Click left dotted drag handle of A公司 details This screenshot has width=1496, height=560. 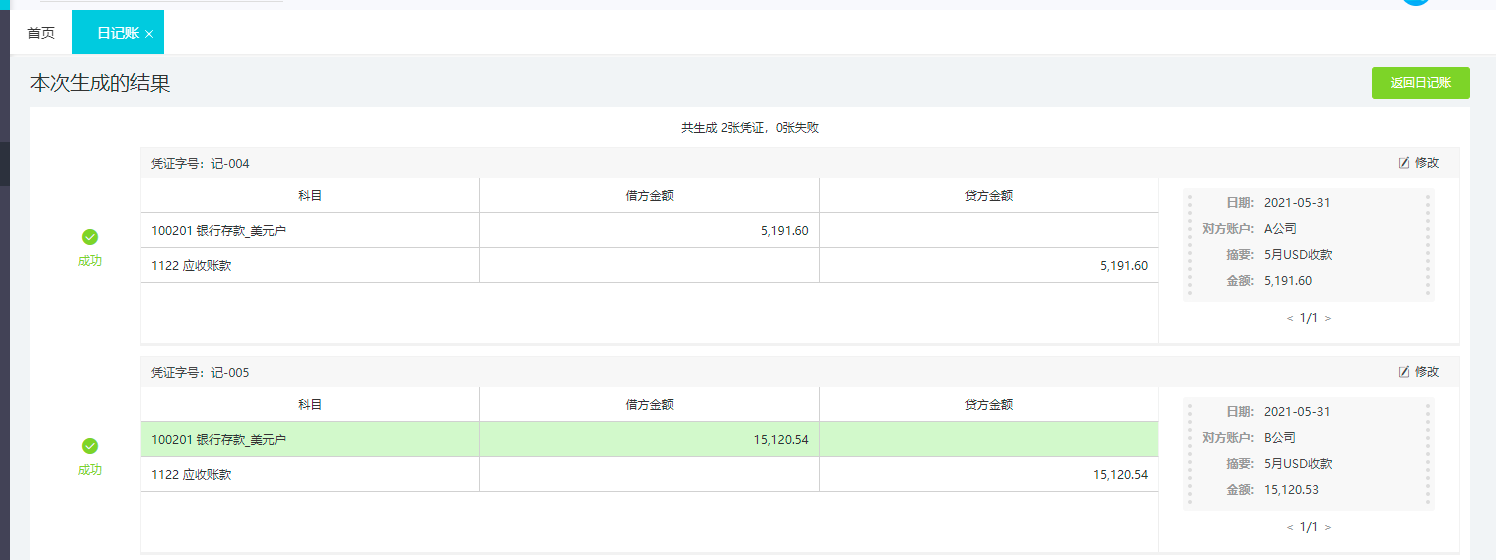coord(1190,245)
